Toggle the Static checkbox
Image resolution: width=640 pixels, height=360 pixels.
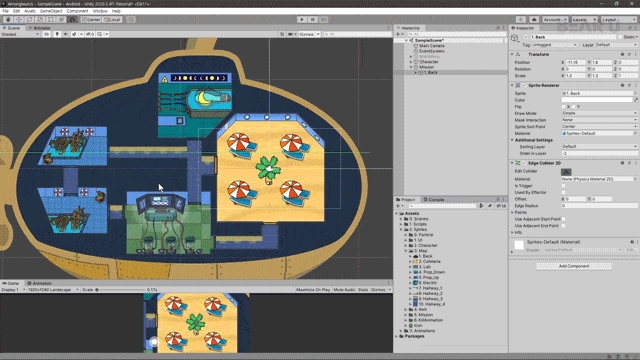(x=620, y=37)
